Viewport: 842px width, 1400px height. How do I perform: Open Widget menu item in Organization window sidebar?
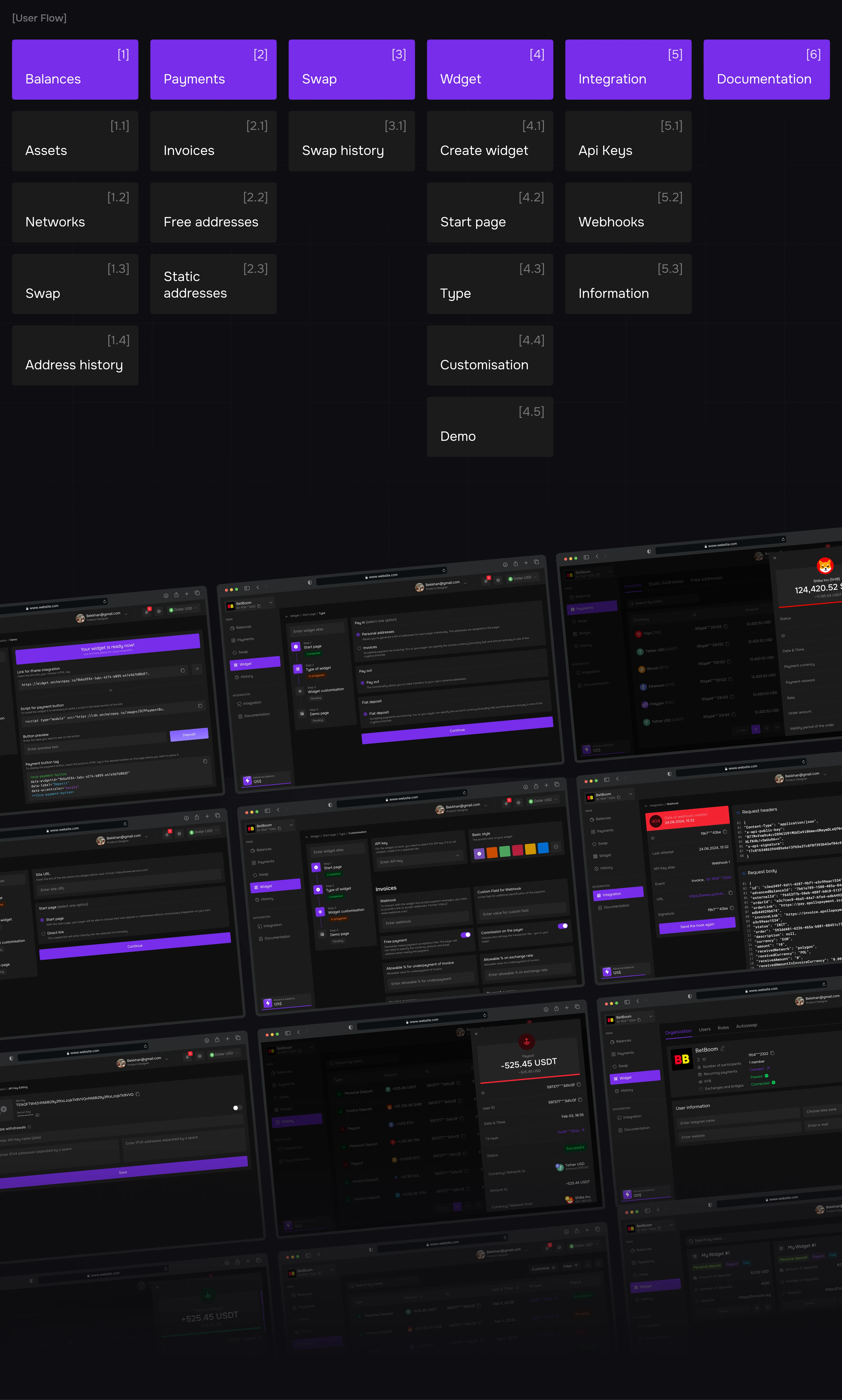635,1077
